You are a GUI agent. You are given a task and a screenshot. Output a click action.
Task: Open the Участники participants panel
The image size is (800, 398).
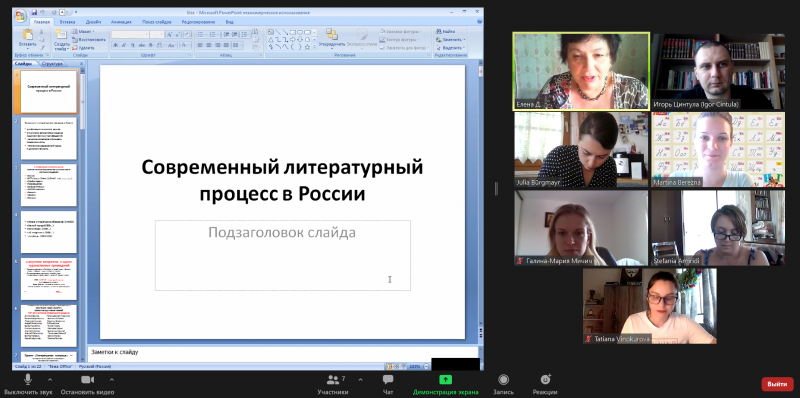point(333,384)
